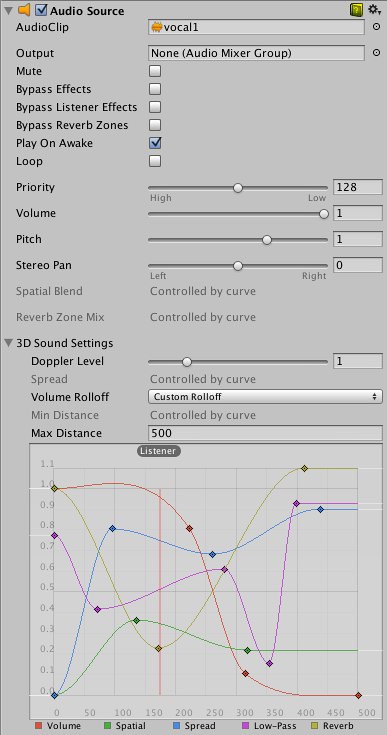Select the Volume curve end keyframe at zero

pyautogui.click(x=358, y=695)
